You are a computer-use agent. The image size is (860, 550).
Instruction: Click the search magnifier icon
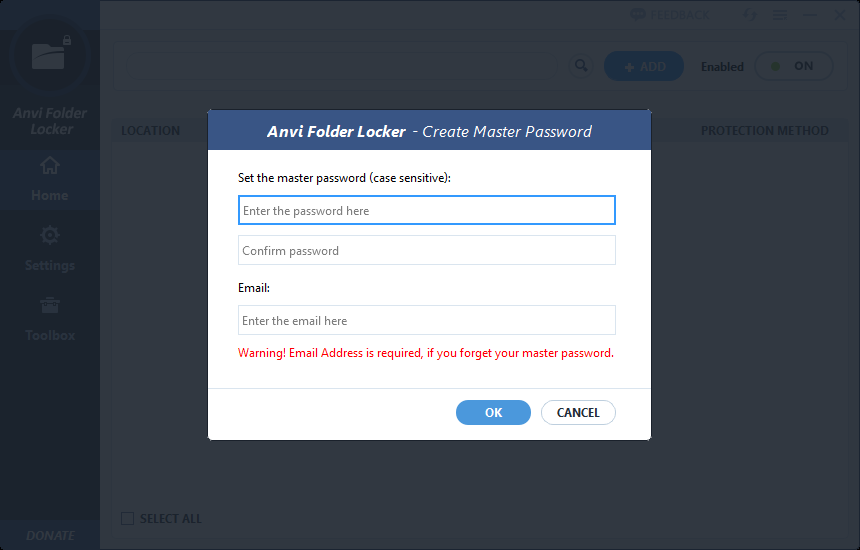pos(581,66)
